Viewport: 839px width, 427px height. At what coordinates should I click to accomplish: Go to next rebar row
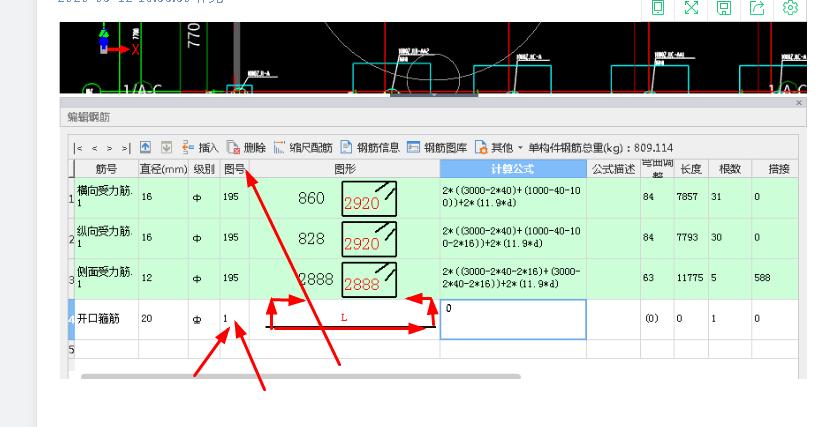click(x=109, y=148)
